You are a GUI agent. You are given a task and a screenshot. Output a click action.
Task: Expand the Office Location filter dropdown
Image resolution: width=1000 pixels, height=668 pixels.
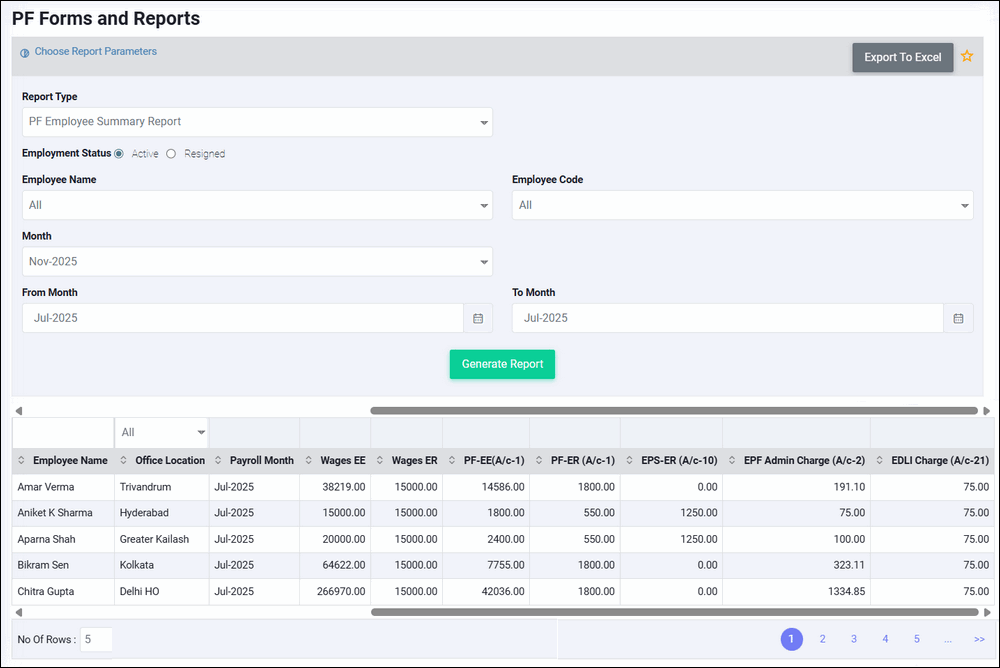(x=201, y=433)
